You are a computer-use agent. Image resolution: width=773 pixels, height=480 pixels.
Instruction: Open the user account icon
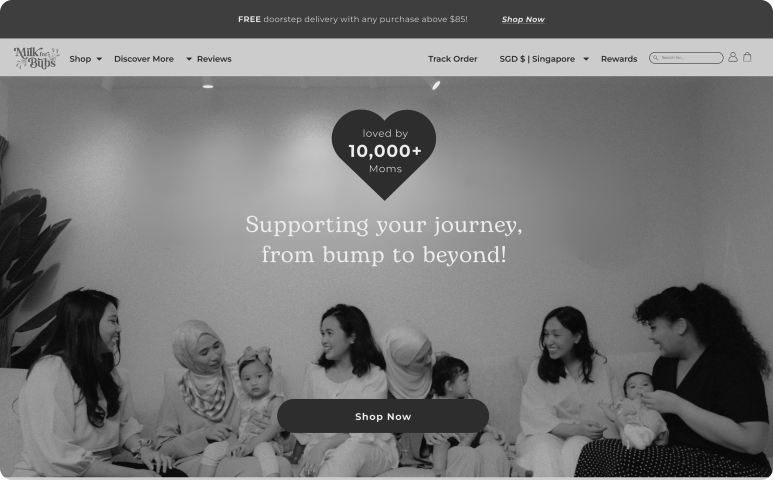(x=733, y=57)
